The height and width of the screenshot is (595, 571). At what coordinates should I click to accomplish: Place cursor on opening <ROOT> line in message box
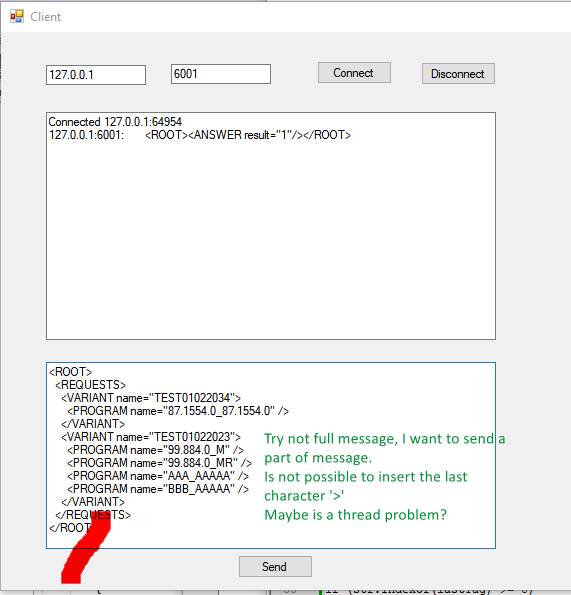pyautogui.click(x=71, y=371)
